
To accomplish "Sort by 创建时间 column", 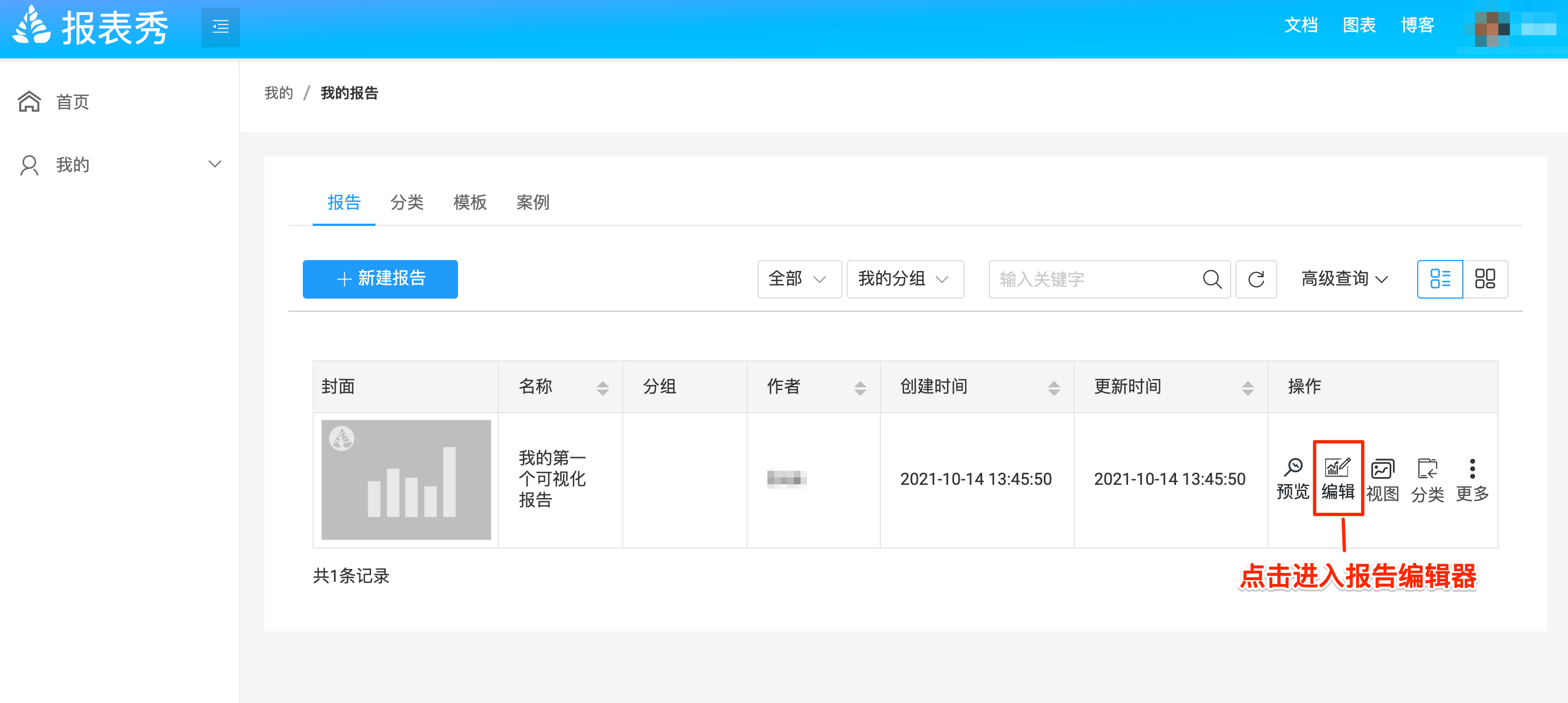I will click(x=1054, y=388).
